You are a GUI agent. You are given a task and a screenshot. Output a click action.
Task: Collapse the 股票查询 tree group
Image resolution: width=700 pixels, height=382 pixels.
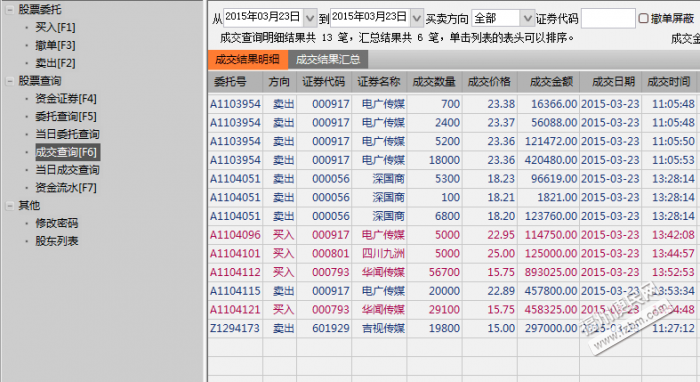pos(9,81)
